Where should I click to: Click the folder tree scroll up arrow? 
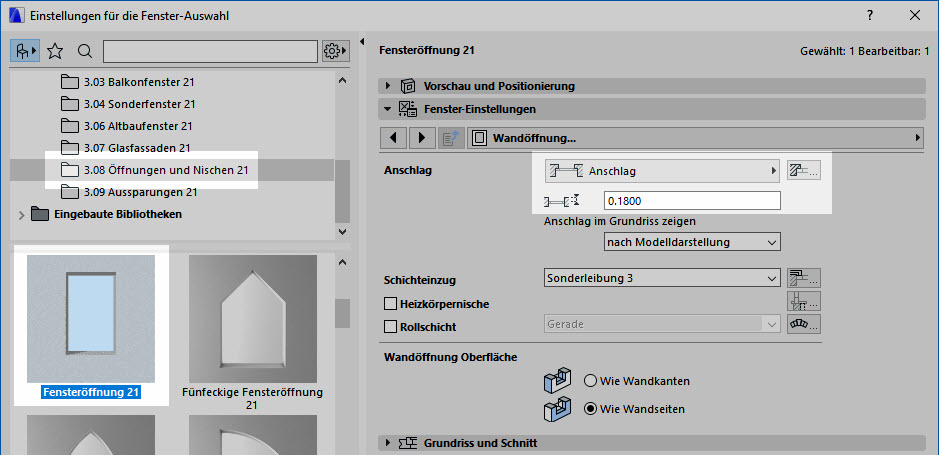pos(342,80)
